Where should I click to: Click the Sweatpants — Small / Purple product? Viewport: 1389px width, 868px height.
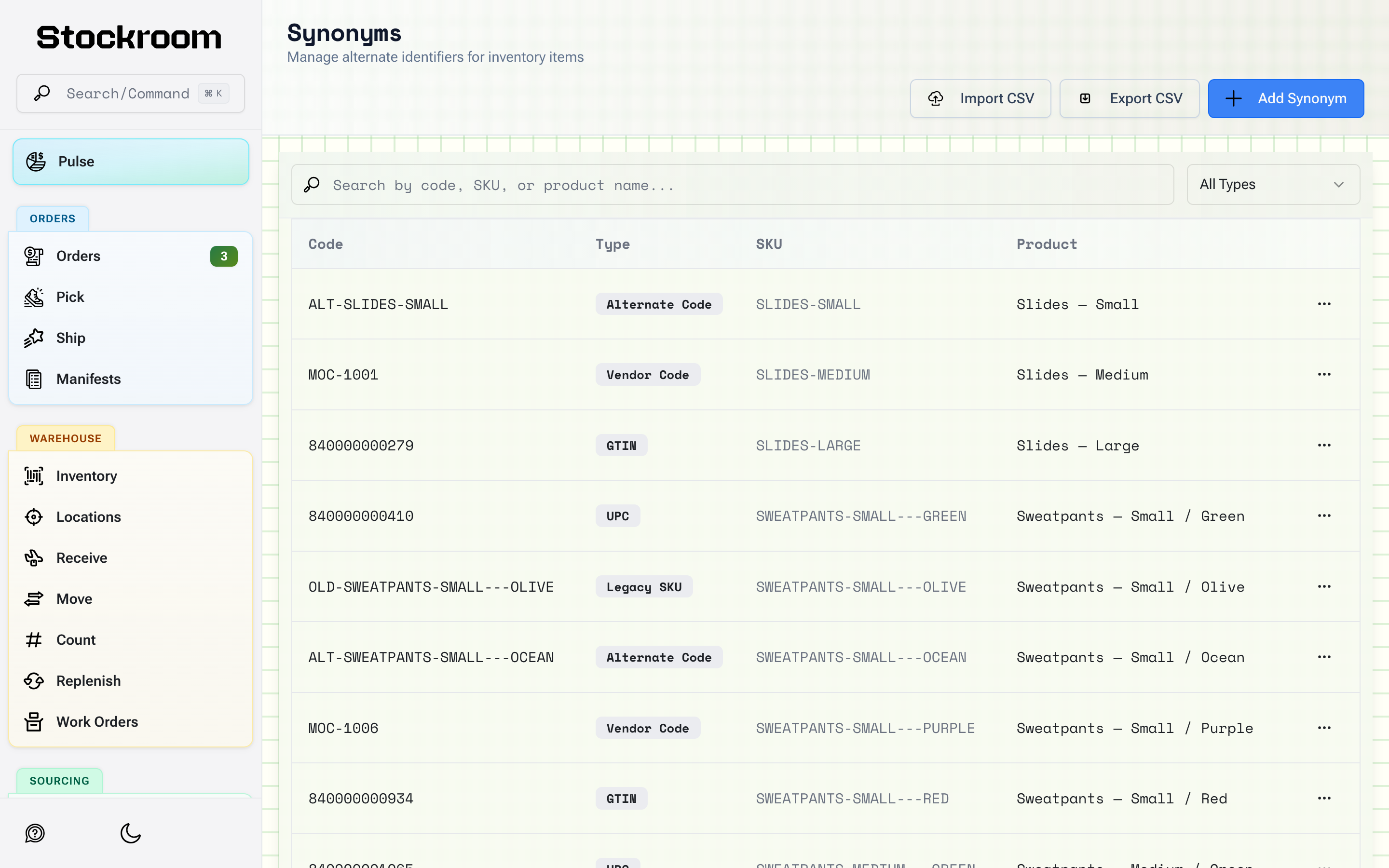click(x=1135, y=728)
